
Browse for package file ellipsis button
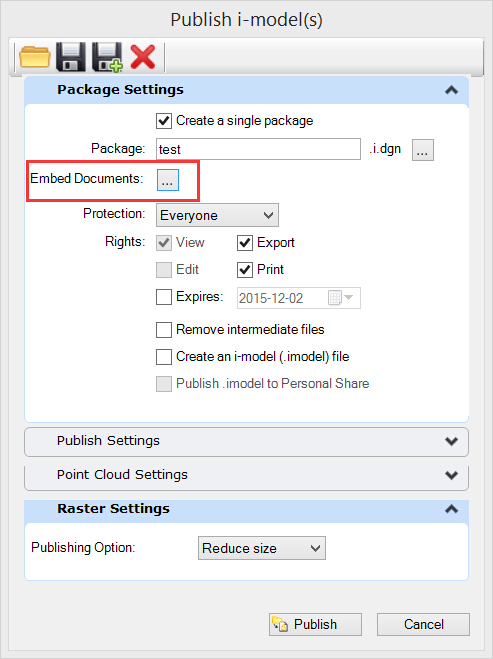pos(422,150)
